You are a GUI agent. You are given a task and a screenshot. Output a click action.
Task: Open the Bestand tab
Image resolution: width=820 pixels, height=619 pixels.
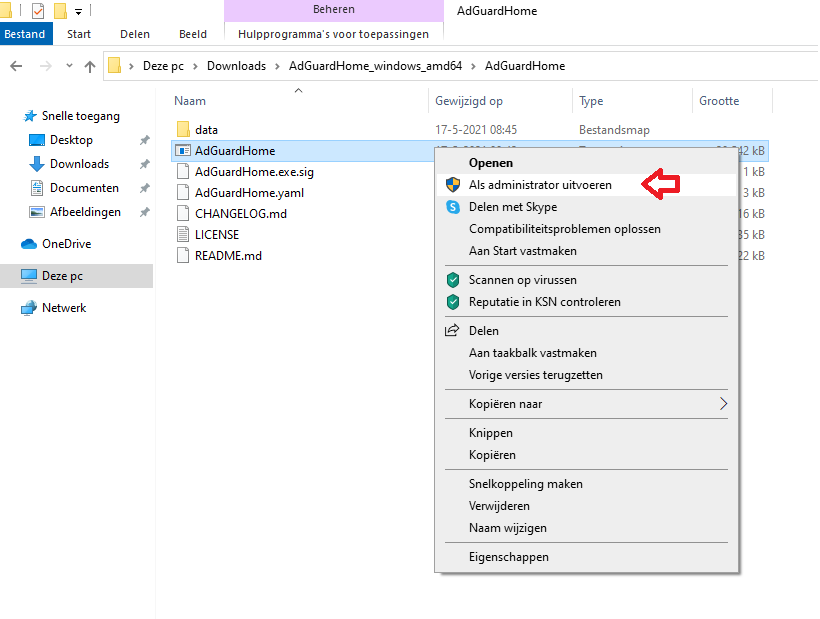(x=25, y=34)
